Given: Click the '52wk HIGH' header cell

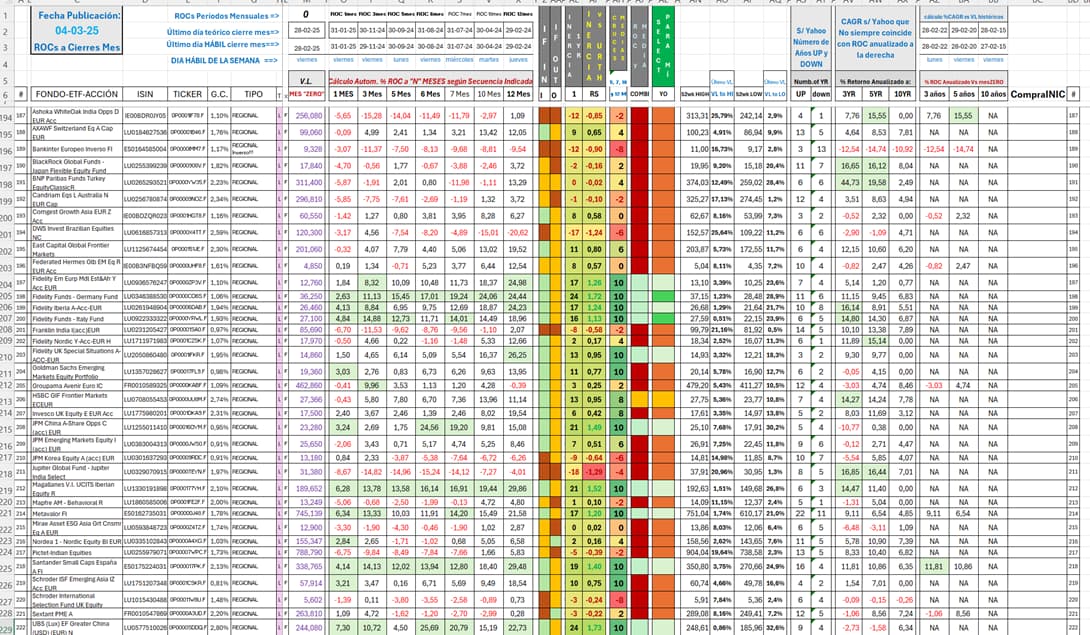Looking at the screenshot, I should 694,94.
